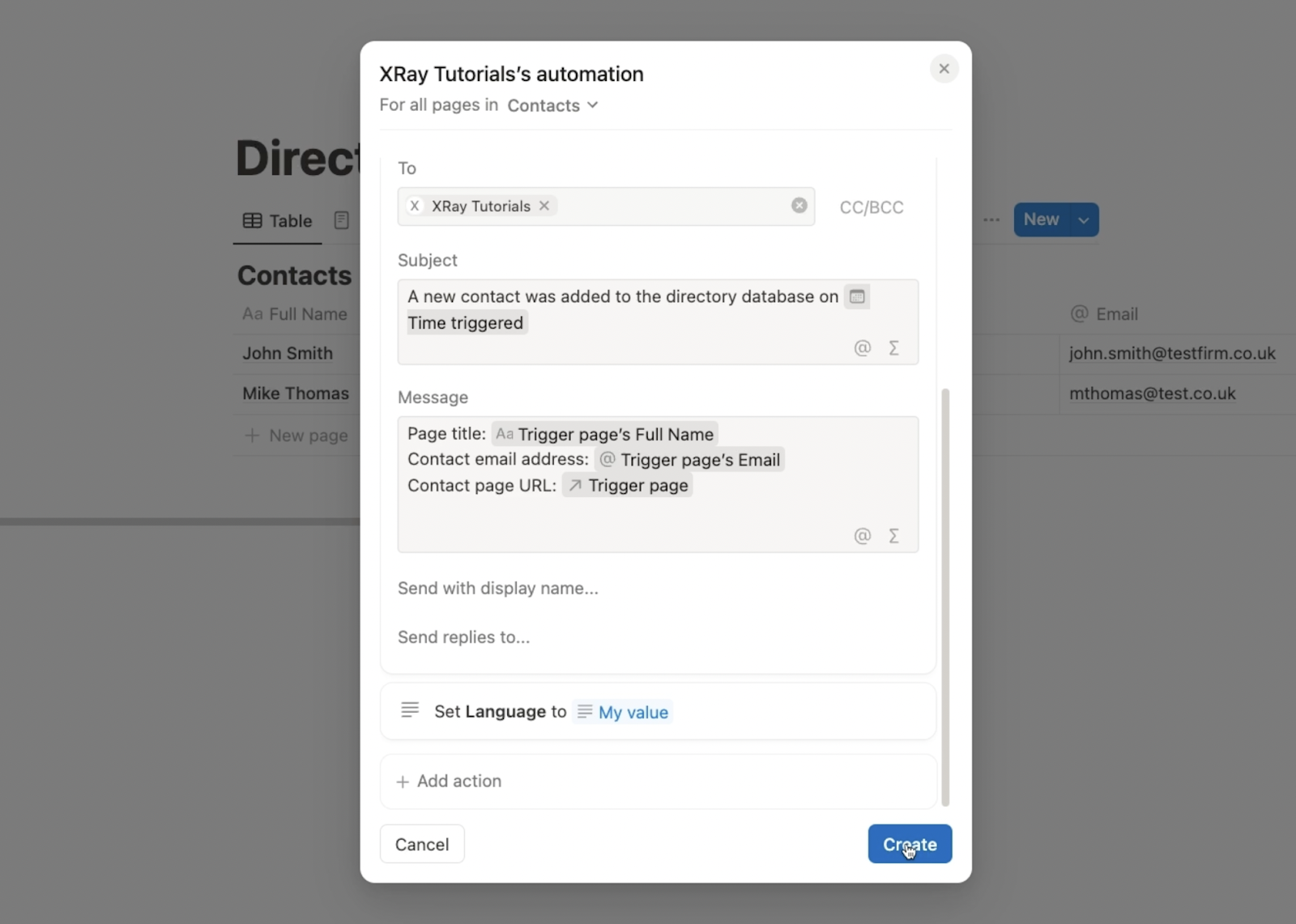Click the Full Name column header
The height and width of the screenshot is (924, 1296).
tap(295, 314)
